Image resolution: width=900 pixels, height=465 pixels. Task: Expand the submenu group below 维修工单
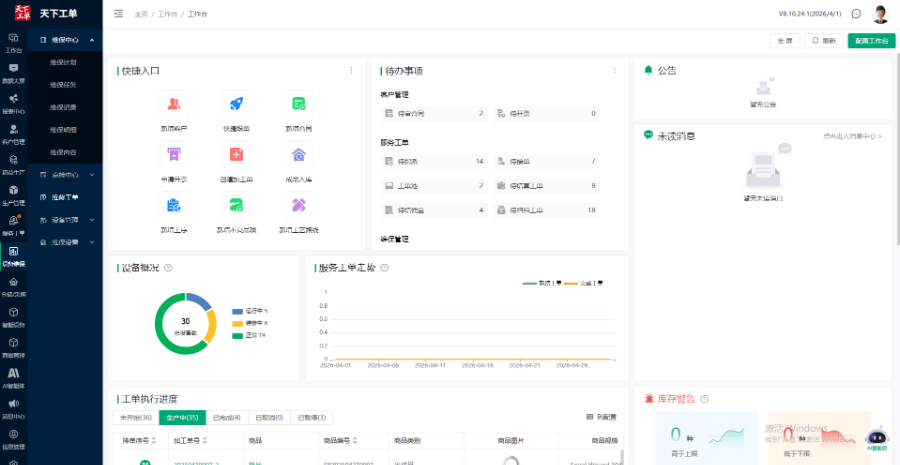65,220
